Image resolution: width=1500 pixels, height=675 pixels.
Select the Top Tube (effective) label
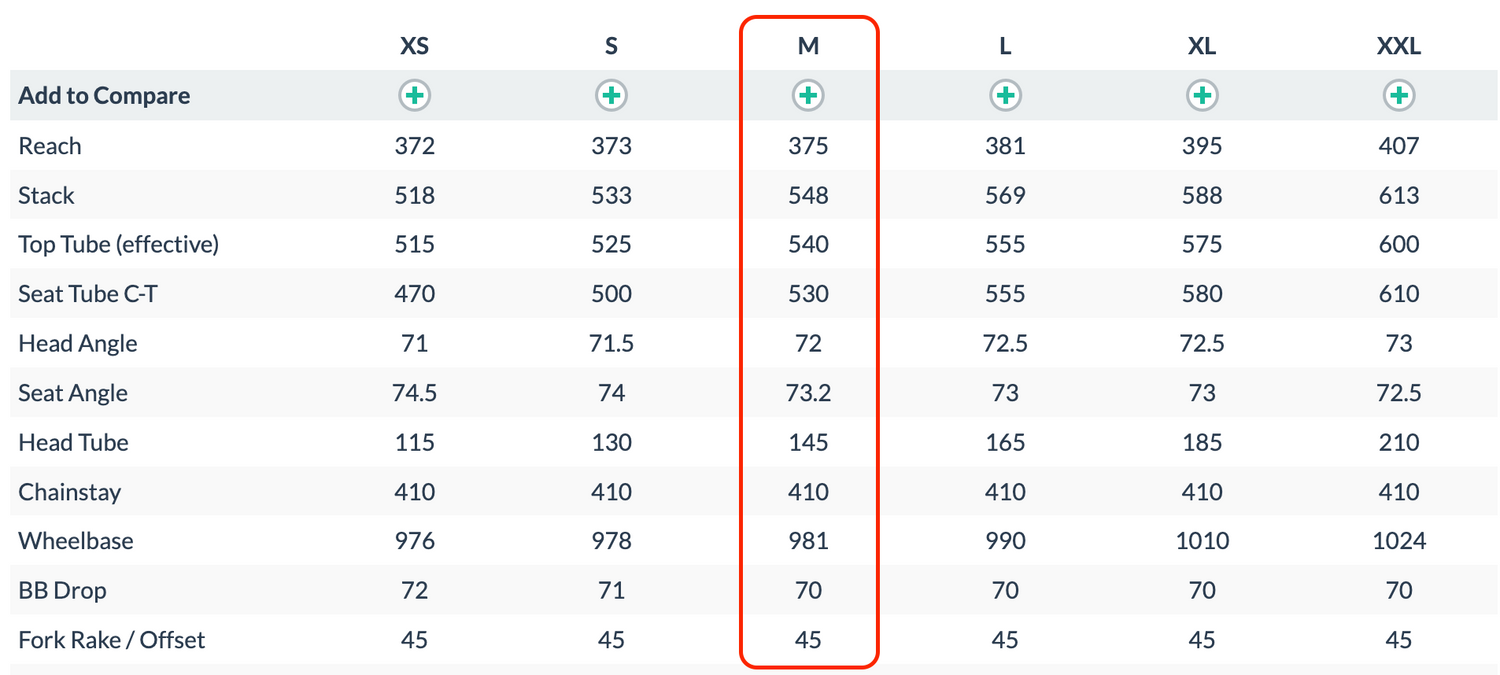(x=118, y=244)
